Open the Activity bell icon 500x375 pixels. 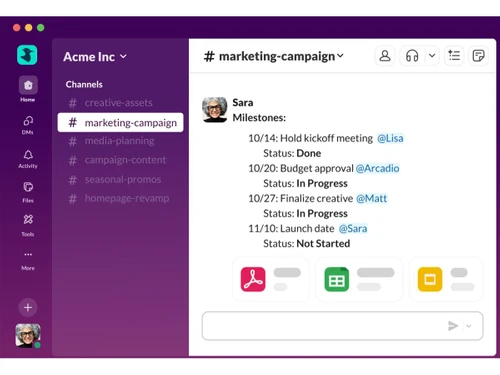(28, 154)
